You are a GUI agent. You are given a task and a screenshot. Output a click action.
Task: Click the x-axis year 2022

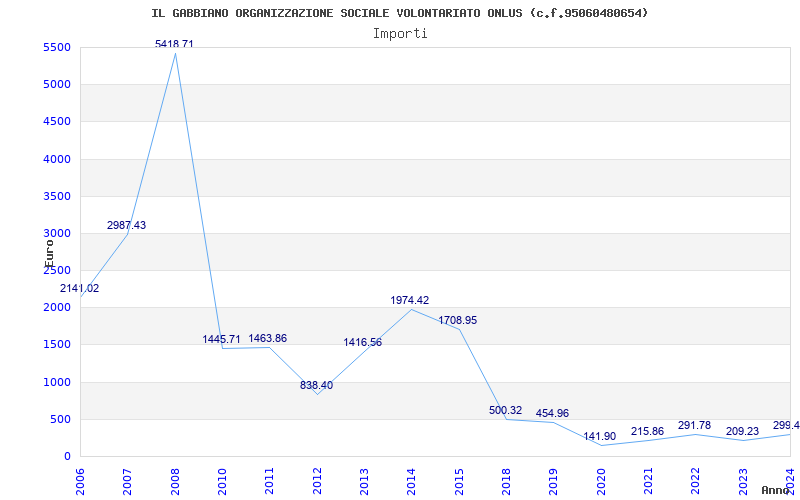tap(695, 481)
